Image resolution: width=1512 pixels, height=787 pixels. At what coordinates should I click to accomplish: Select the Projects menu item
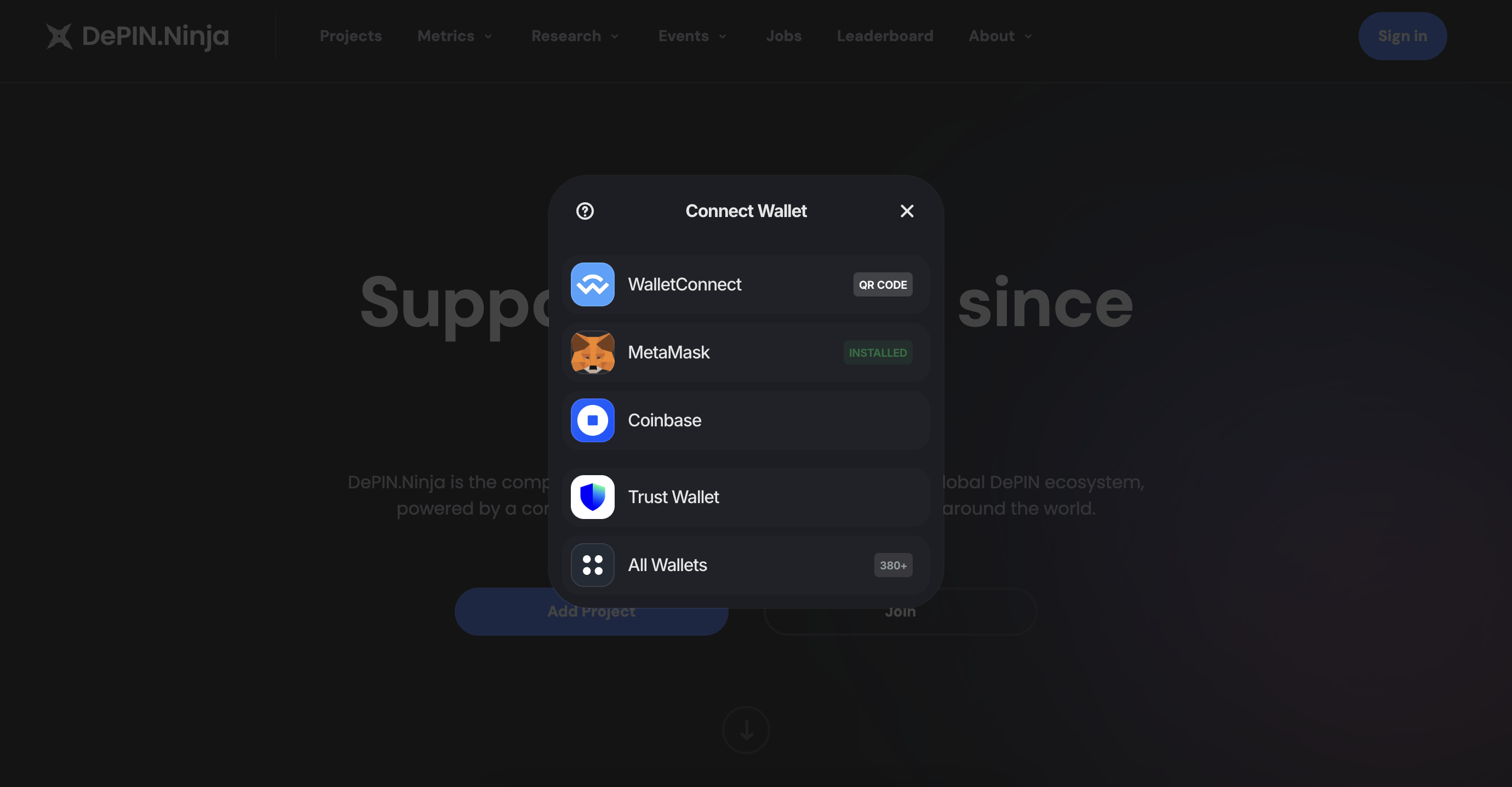(350, 35)
